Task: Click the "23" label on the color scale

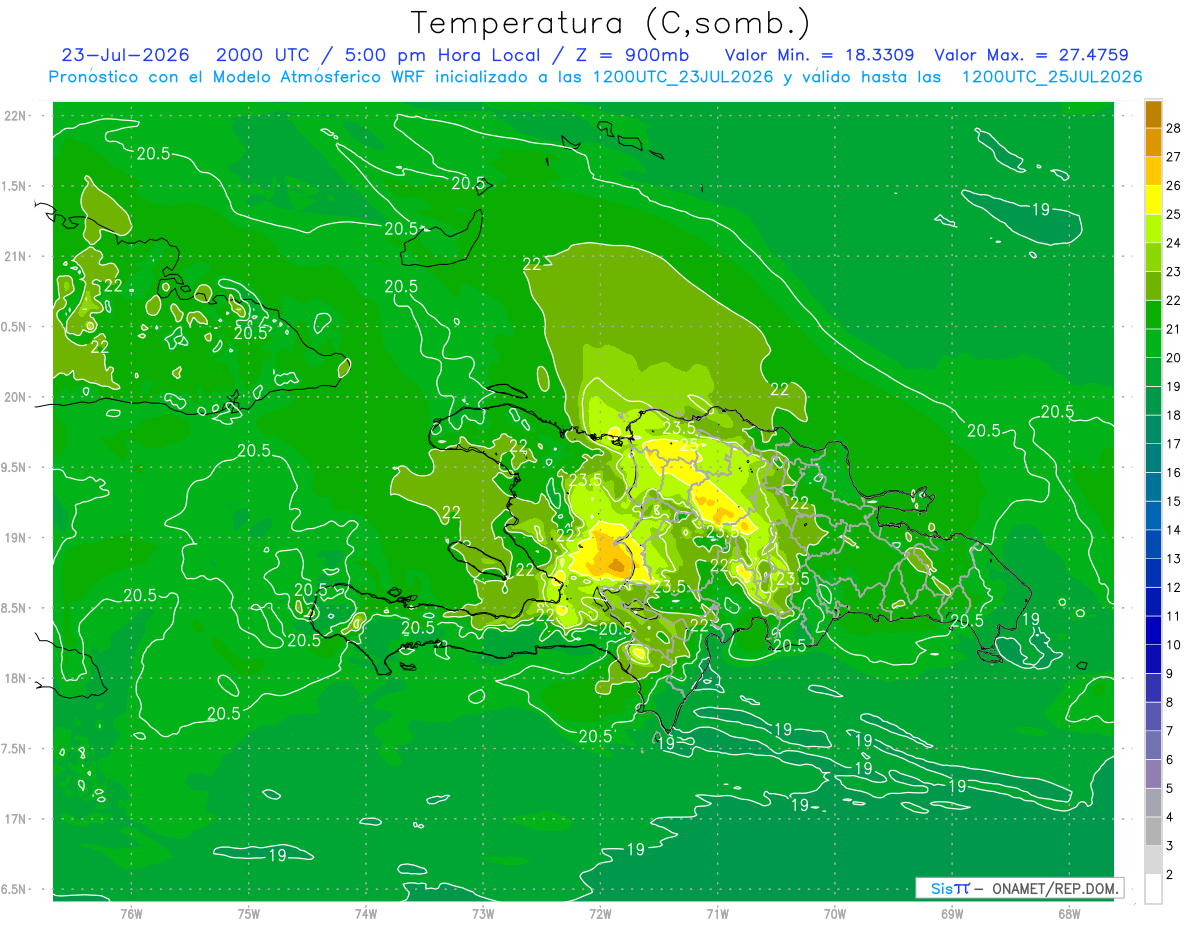Action: 1174,272
